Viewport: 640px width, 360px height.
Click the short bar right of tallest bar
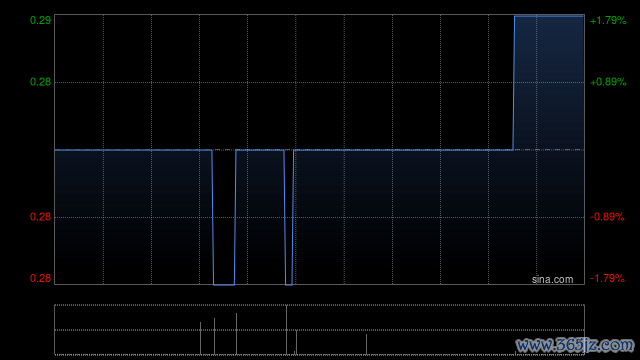coord(296,342)
